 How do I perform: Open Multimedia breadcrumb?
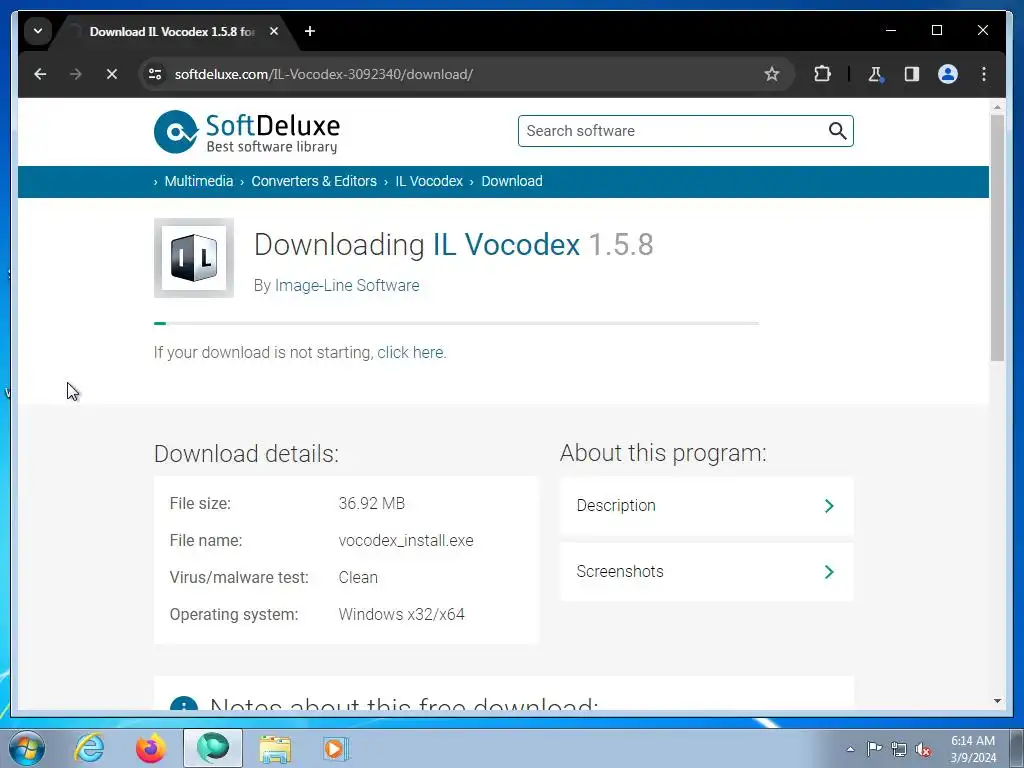click(x=199, y=182)
